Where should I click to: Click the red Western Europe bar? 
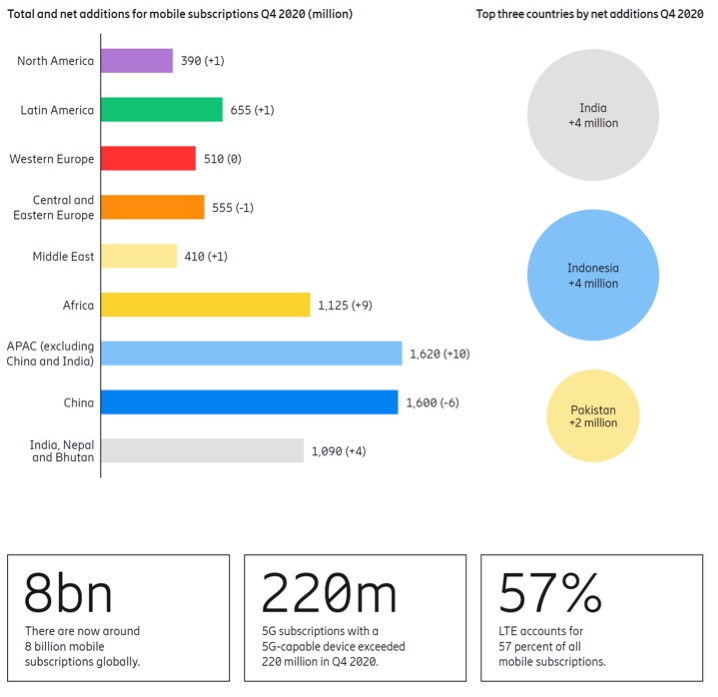[x=148, y=159]
